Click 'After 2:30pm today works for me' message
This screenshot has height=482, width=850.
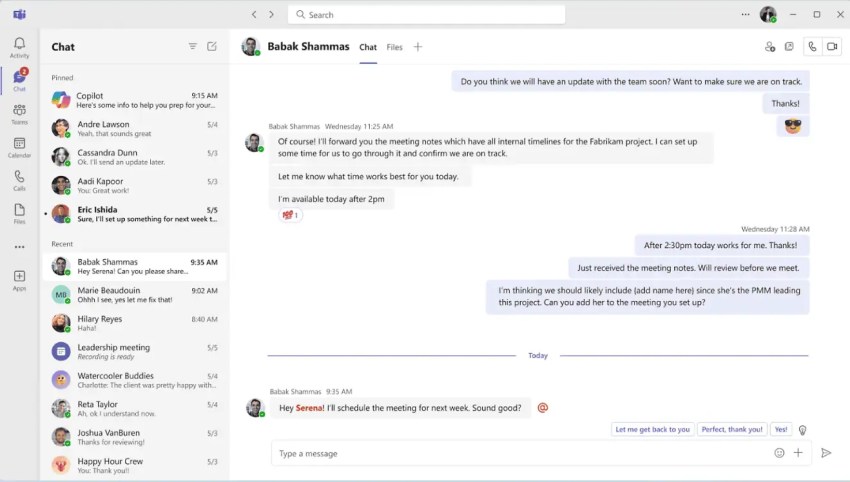(x=721, y=245)
